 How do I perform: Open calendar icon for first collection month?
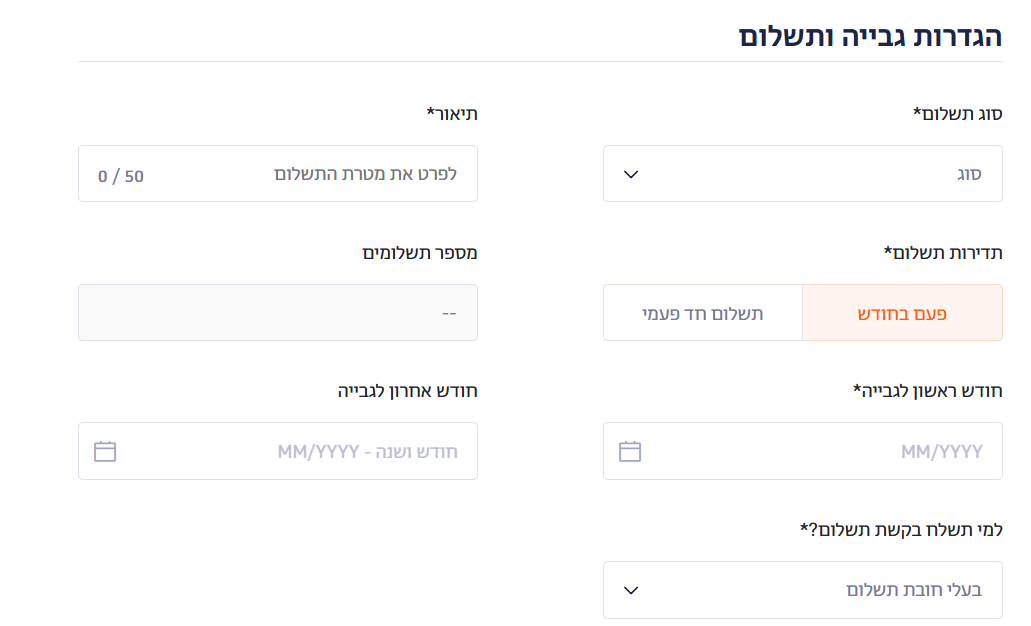click(629, 451)
